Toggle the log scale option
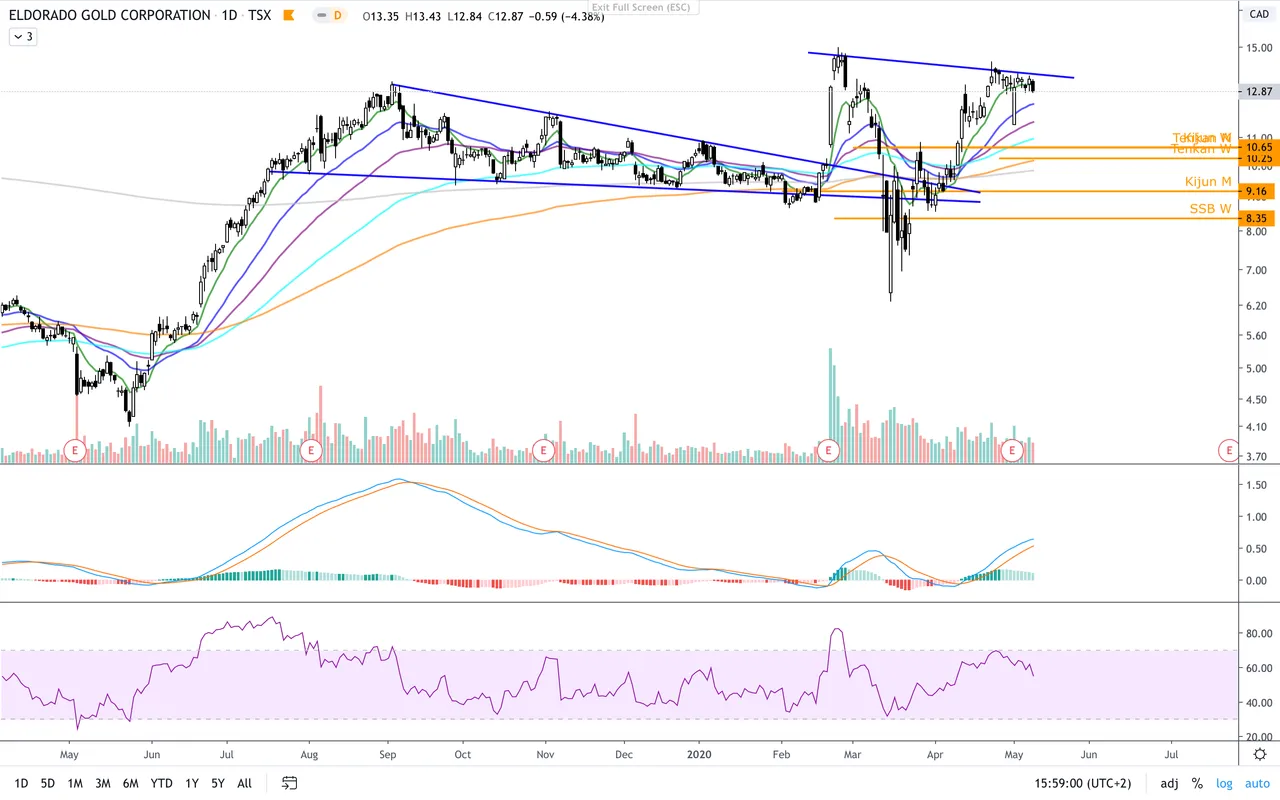This screenshot has height=800, width=1280. point(1224,783)
